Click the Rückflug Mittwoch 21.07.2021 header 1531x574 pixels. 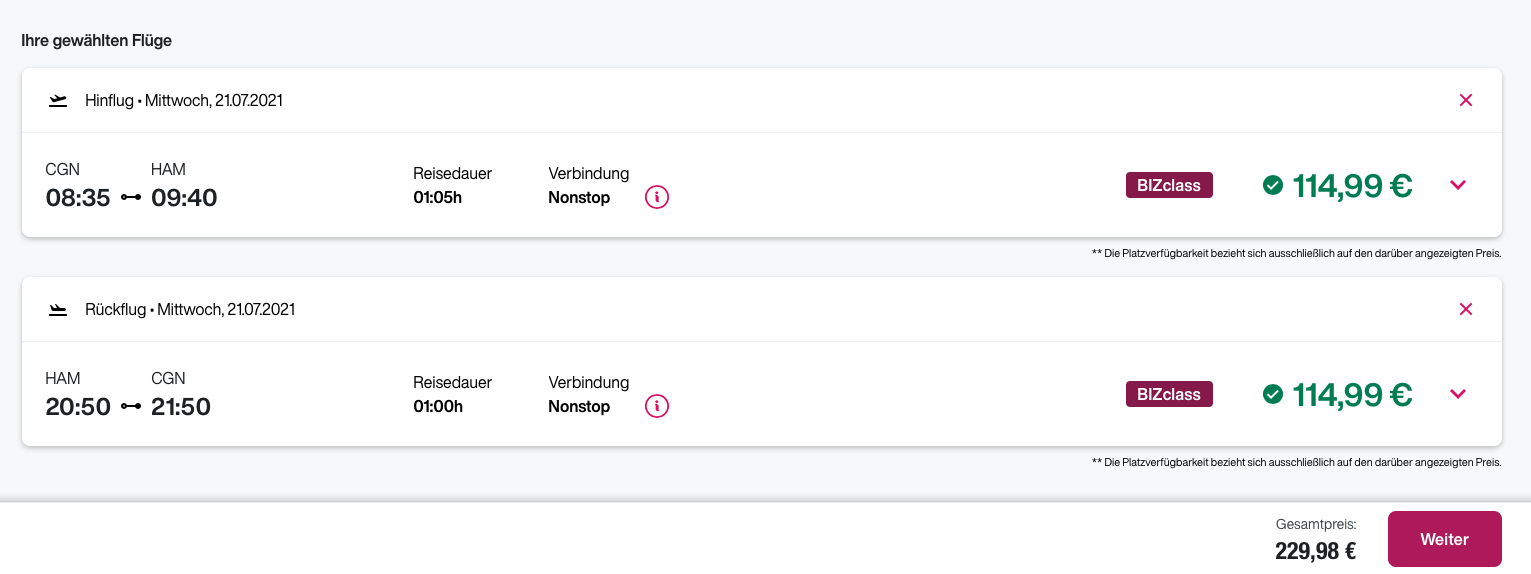[190, 310]
